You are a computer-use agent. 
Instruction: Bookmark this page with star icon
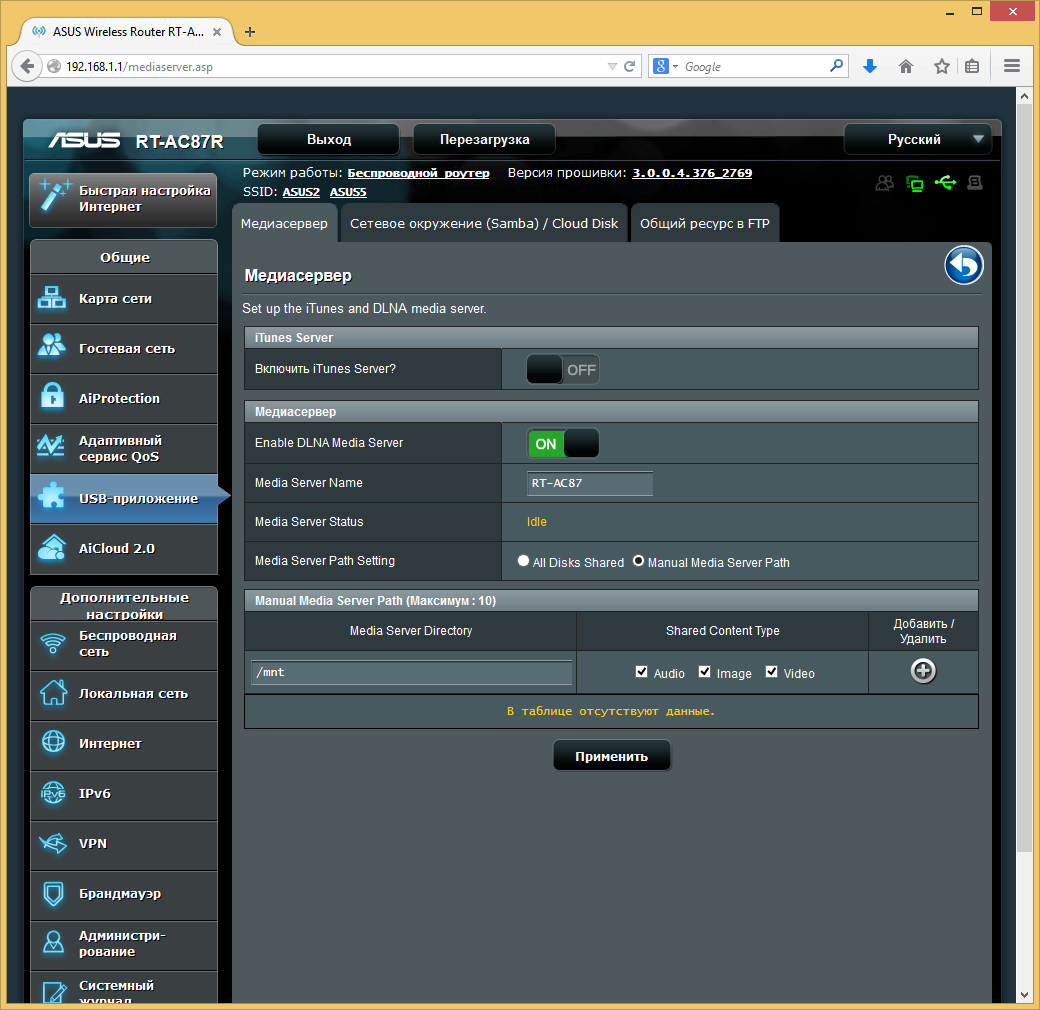pos(941,66)
